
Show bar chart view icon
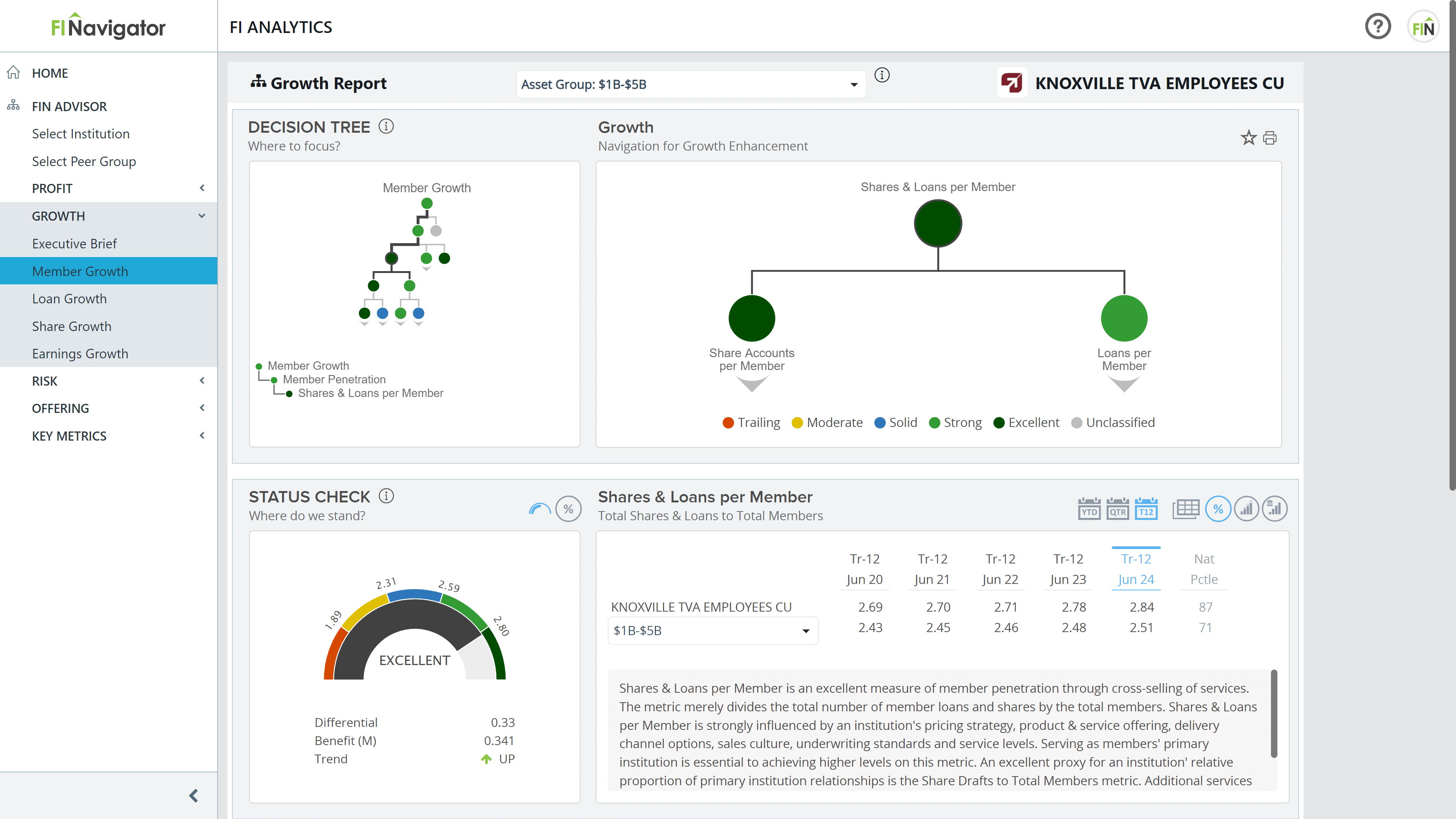[1246, 509]
